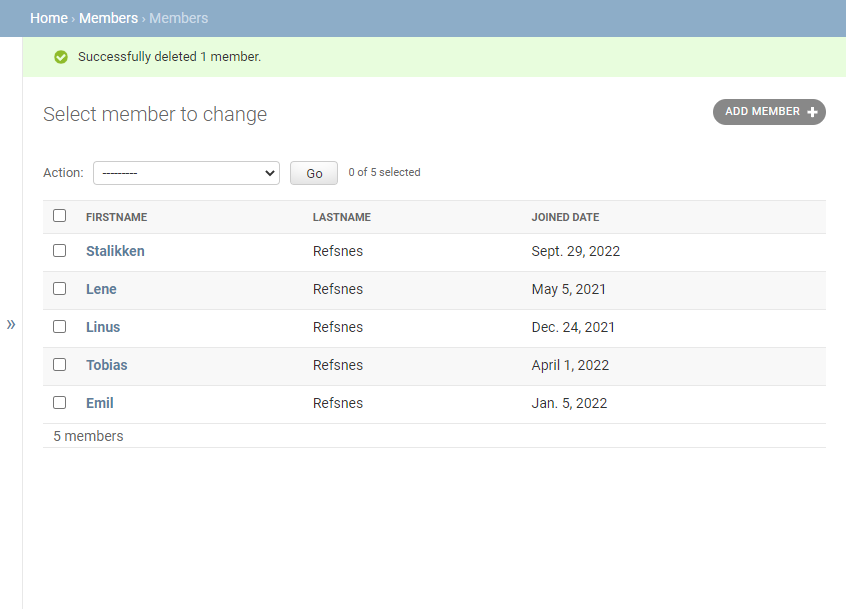Image resolution: width=846 pixels, height=609 pixels.
Task: Sort by Joined Date column header
Action: pos(565,217)
